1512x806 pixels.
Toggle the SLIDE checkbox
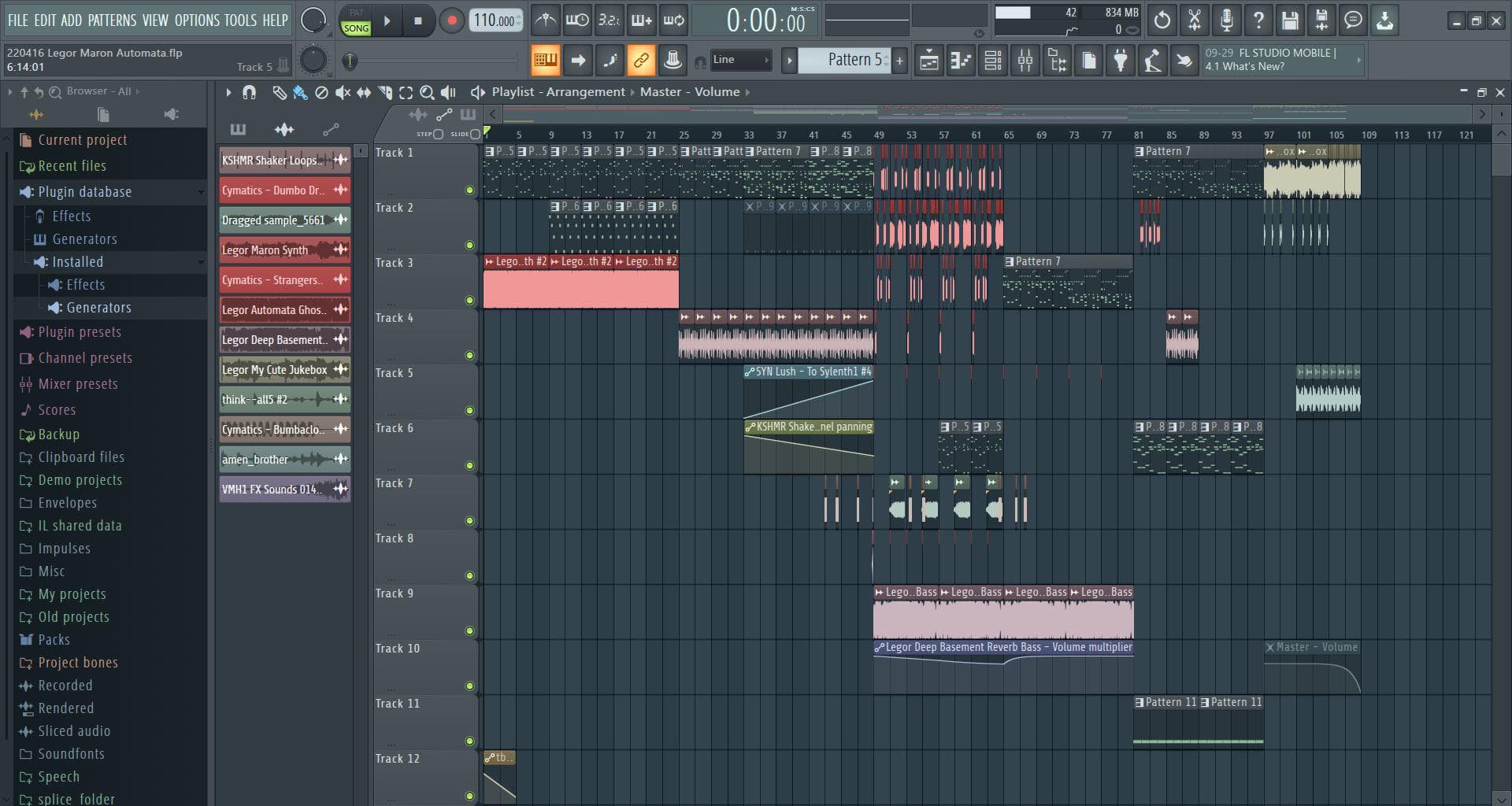click(x=475, y=134)
